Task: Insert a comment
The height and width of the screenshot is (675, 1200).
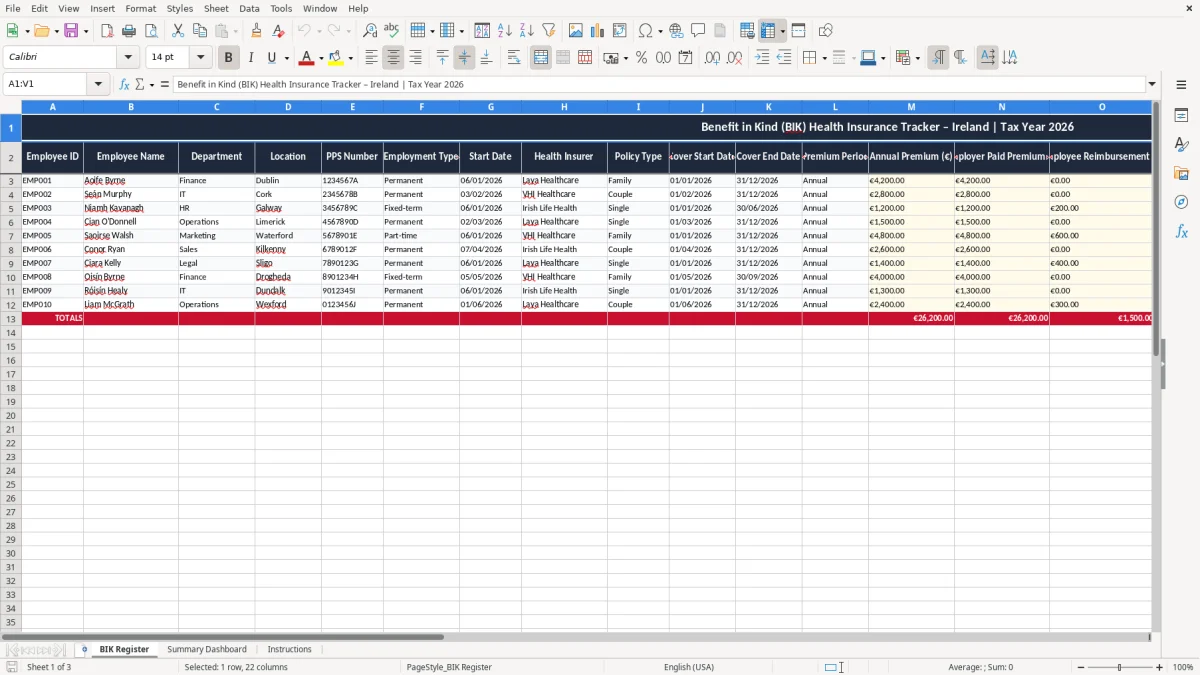Action: click(x=698, y=31)
